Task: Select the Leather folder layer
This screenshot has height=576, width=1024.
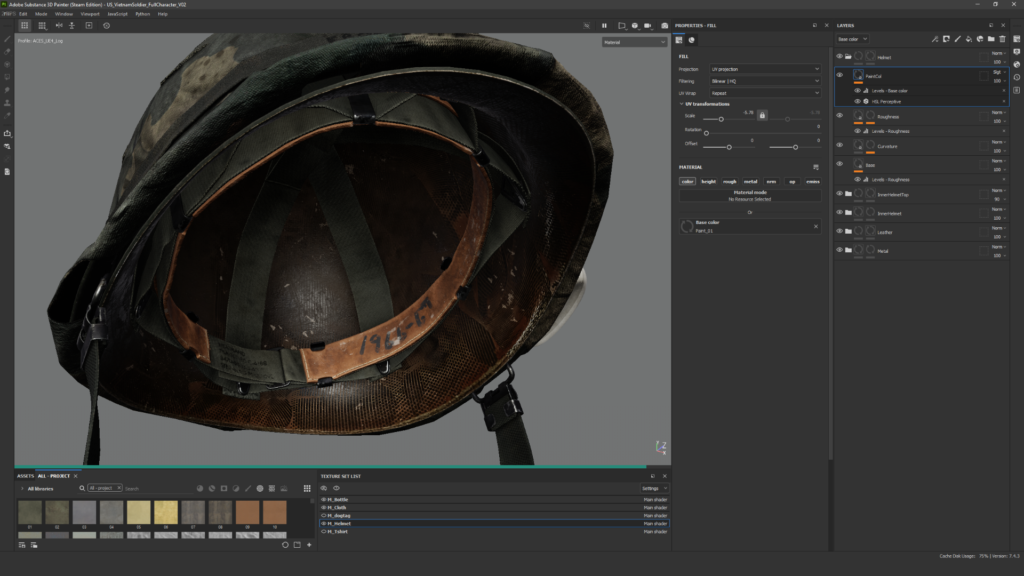Action: [883, 232]
